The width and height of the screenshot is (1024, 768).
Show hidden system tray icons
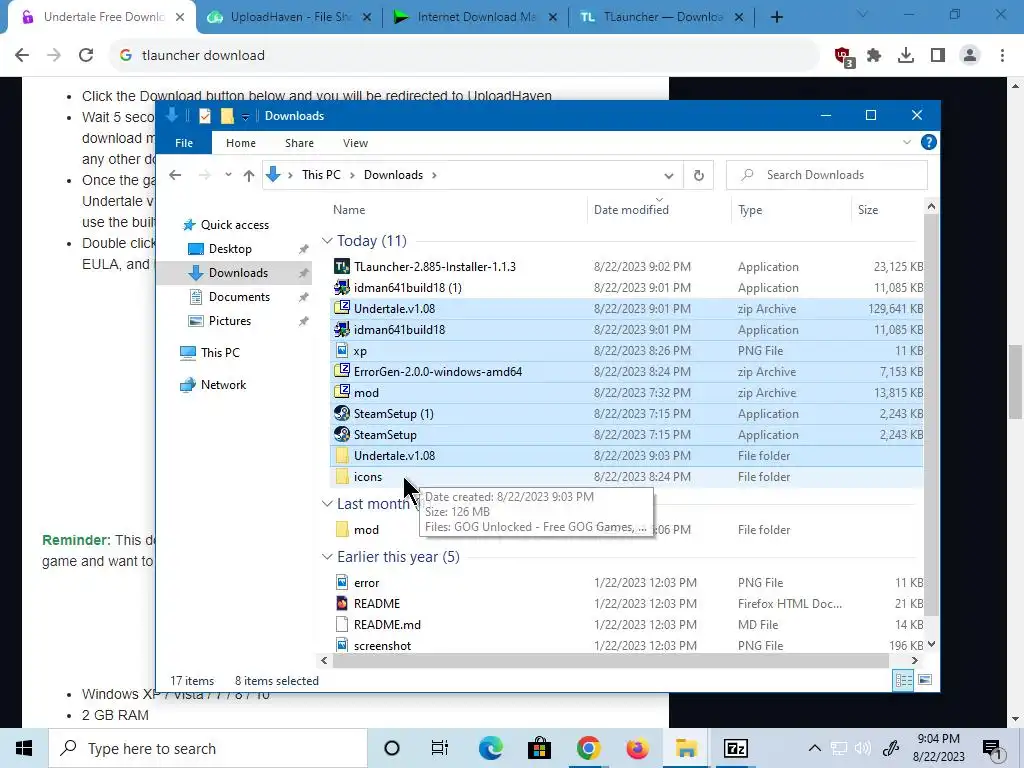[x=814, y=748]
